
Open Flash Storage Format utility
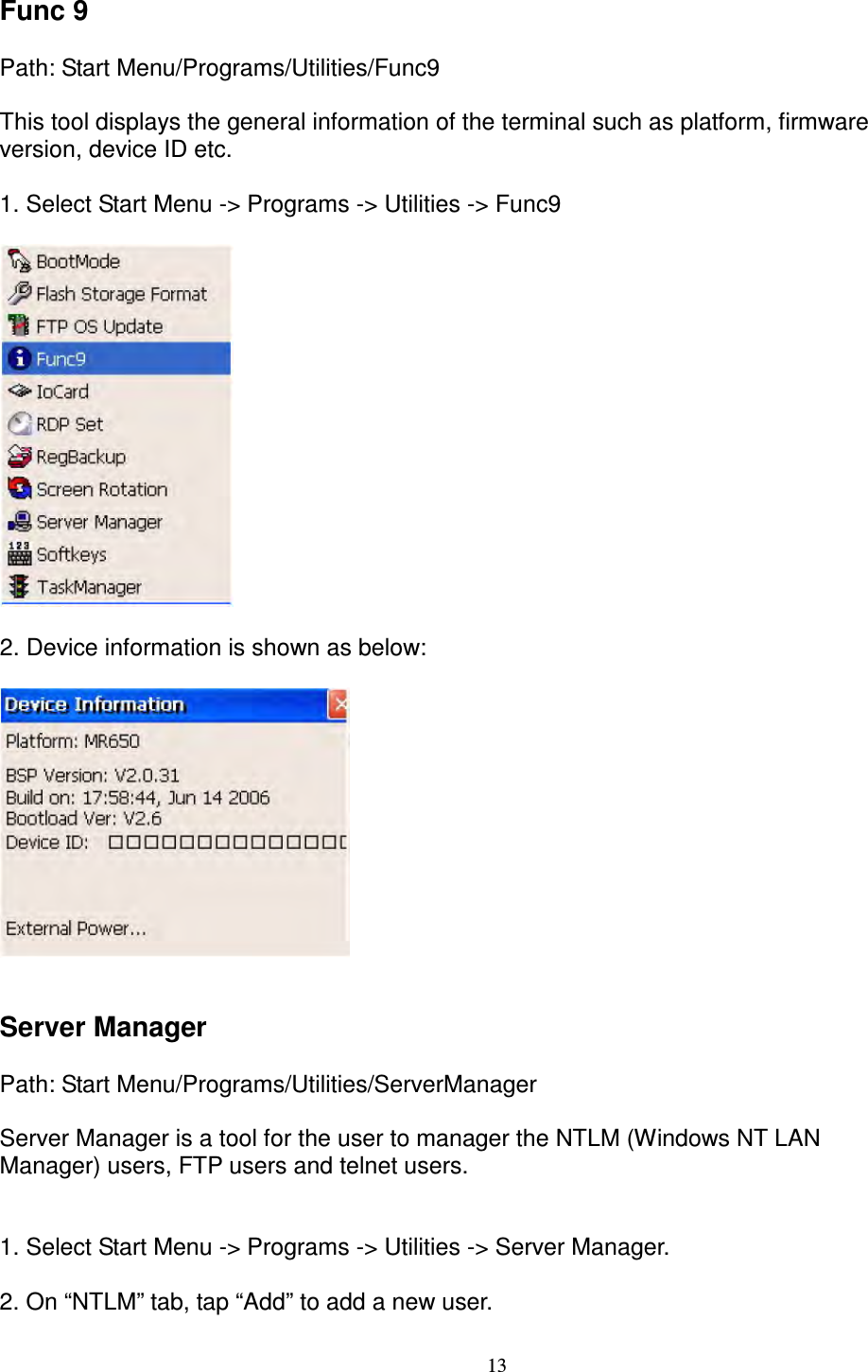(x=21, y=294)
